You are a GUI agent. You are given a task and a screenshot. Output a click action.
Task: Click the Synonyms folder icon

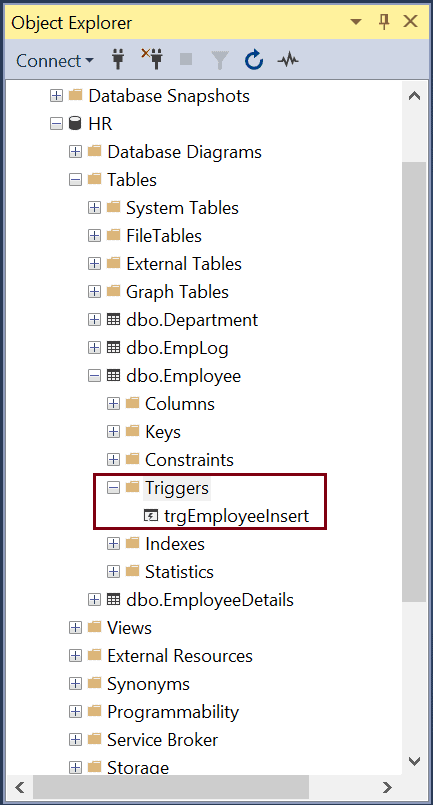tap(94, 683)
